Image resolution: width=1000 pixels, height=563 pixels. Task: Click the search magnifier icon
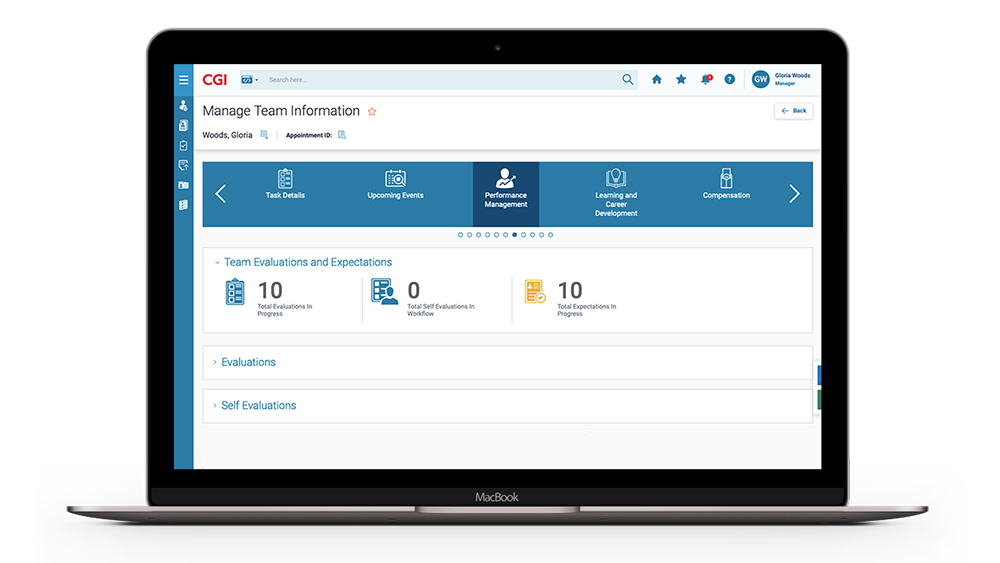coord(628,80)
